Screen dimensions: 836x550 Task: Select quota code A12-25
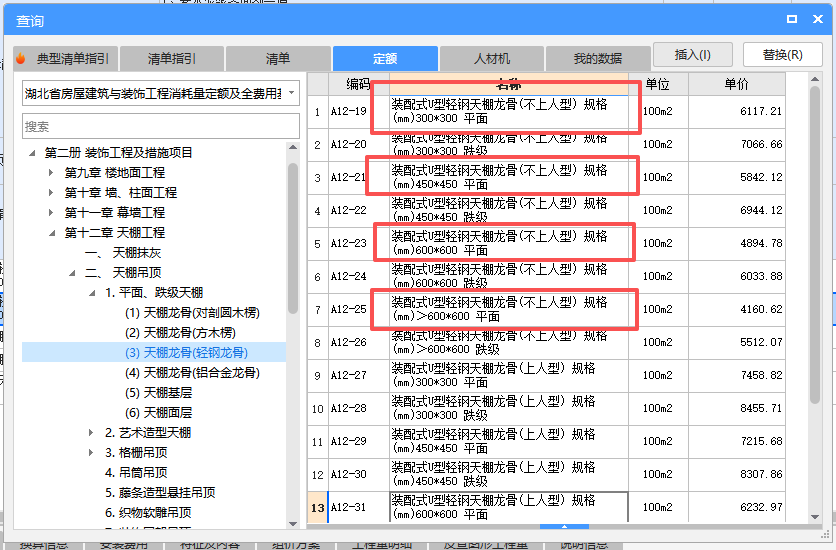pyautogui.click(x=349, y=309)
